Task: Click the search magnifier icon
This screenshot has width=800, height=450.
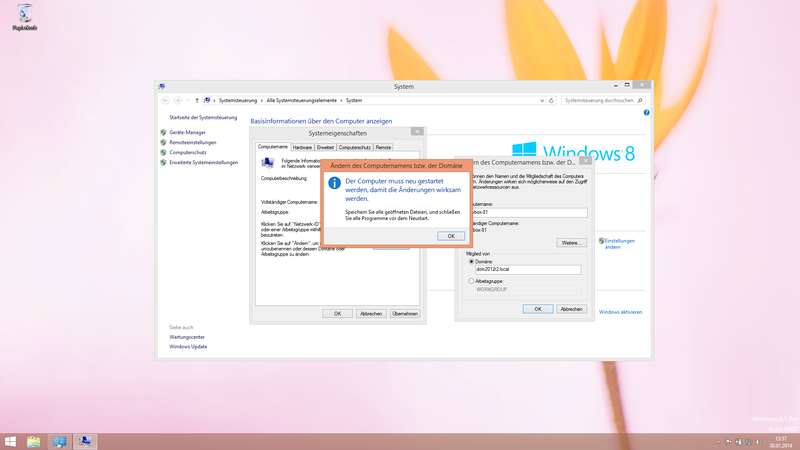Action: click(x=640, y=101)
